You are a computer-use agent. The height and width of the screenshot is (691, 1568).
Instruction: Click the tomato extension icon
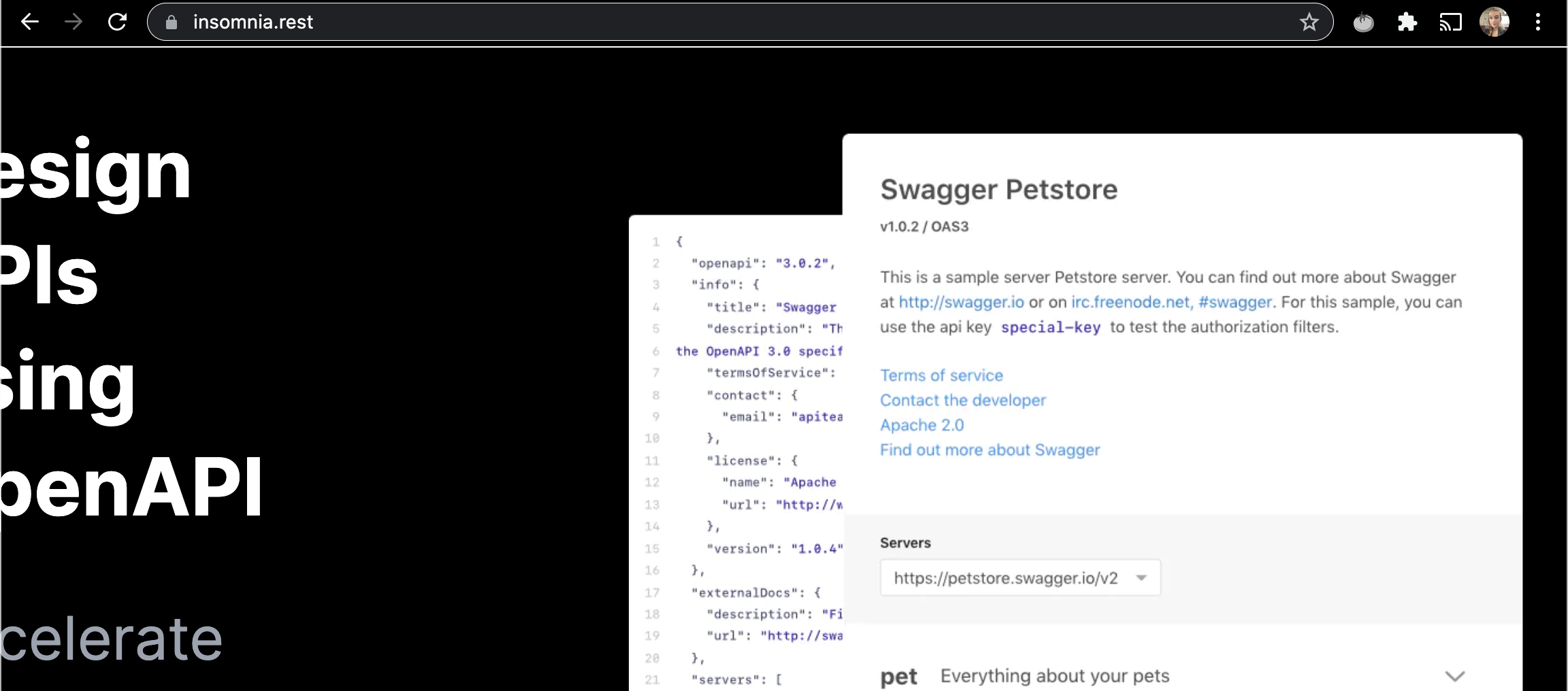coord(1363,22)
